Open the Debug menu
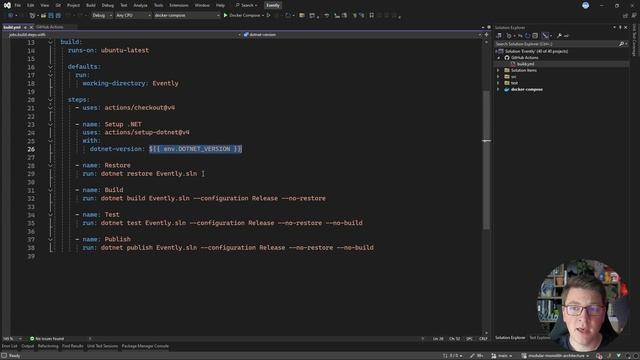The image size is (640, 360). tap(108, 5)
